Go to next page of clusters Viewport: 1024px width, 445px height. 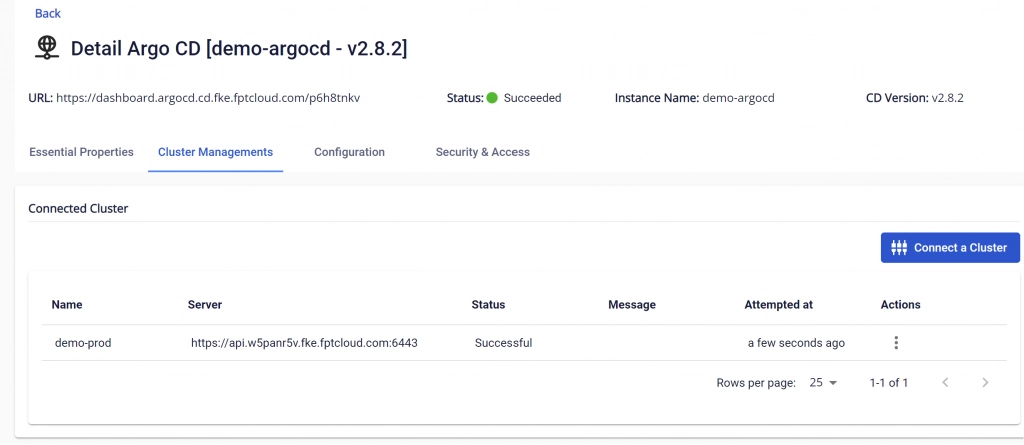pos(985,383)
